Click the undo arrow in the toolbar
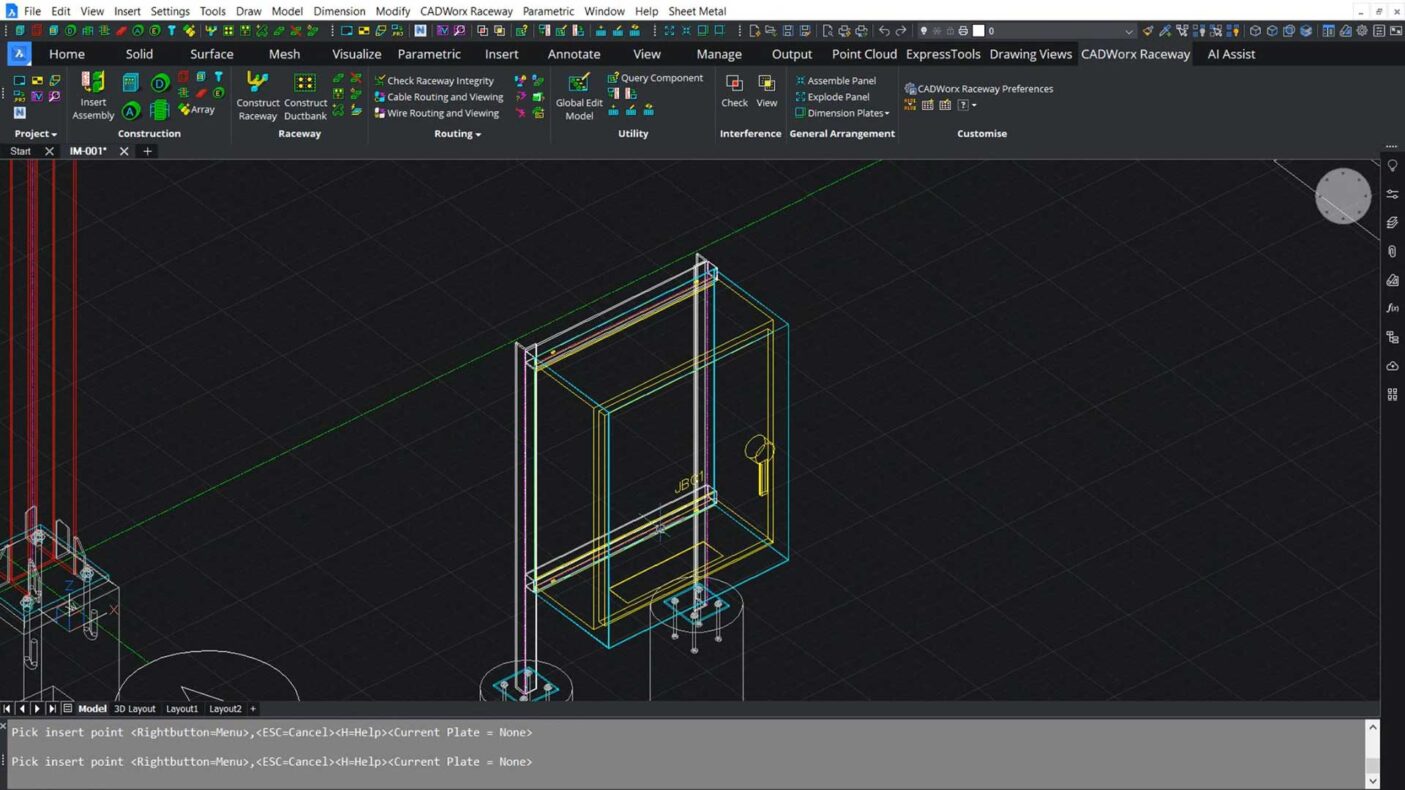The height and width of the screenshot is (790, 1405). pyautogui.click(x=884, y=31)
